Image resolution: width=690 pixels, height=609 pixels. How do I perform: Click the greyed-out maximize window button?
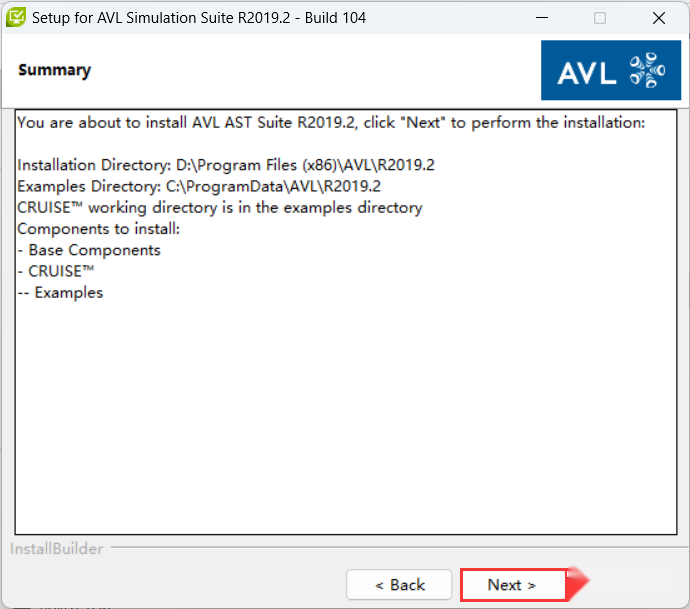[600, 18]
